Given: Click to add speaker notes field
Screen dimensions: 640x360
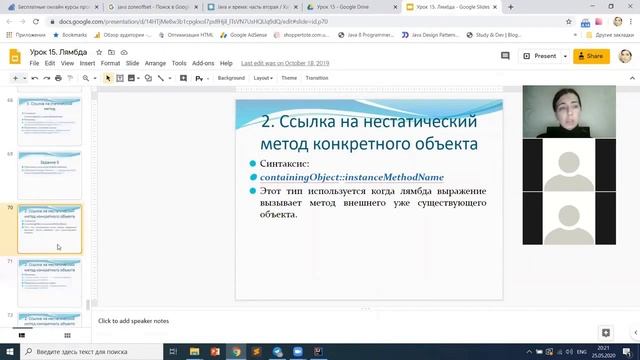Looking at the screenshot, I should [133, 321].
